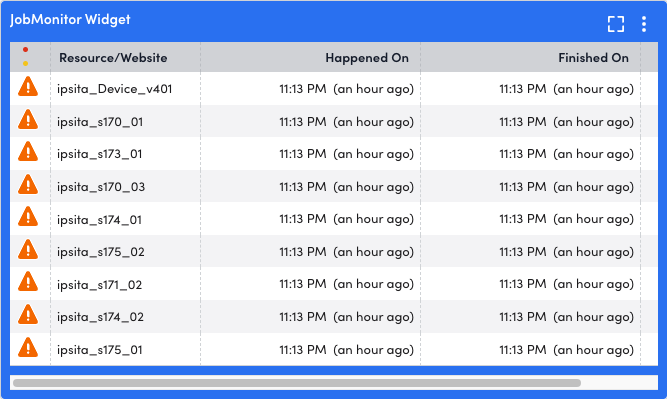Click warning icon for ipsita_s175_02

click(28, 249)
